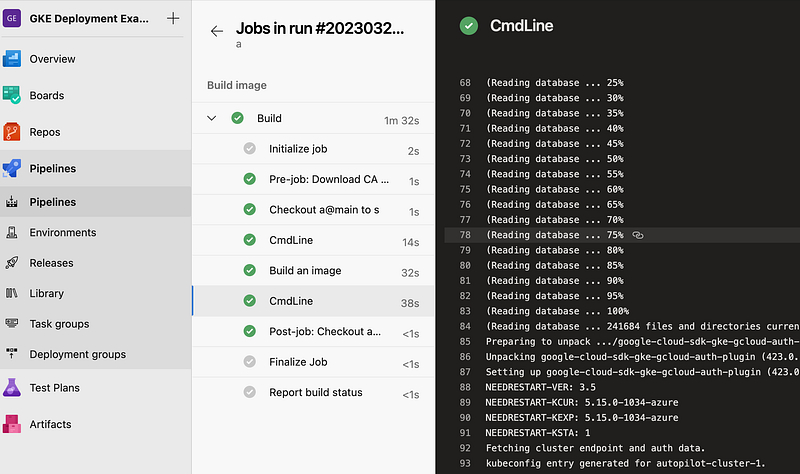Open the Test Plans menu item
The width and height of the screenshot is (800, 474).
[x=55, y=388]
